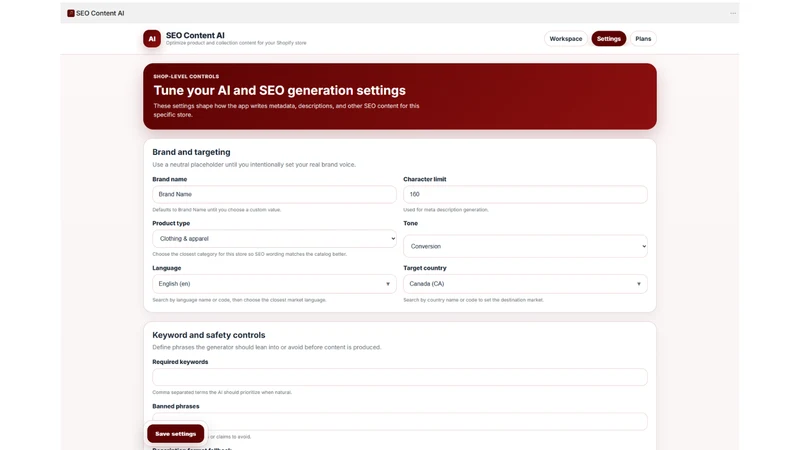The image size is (800, 450).
Task: Click the Brand name input field
Action: 274,194
